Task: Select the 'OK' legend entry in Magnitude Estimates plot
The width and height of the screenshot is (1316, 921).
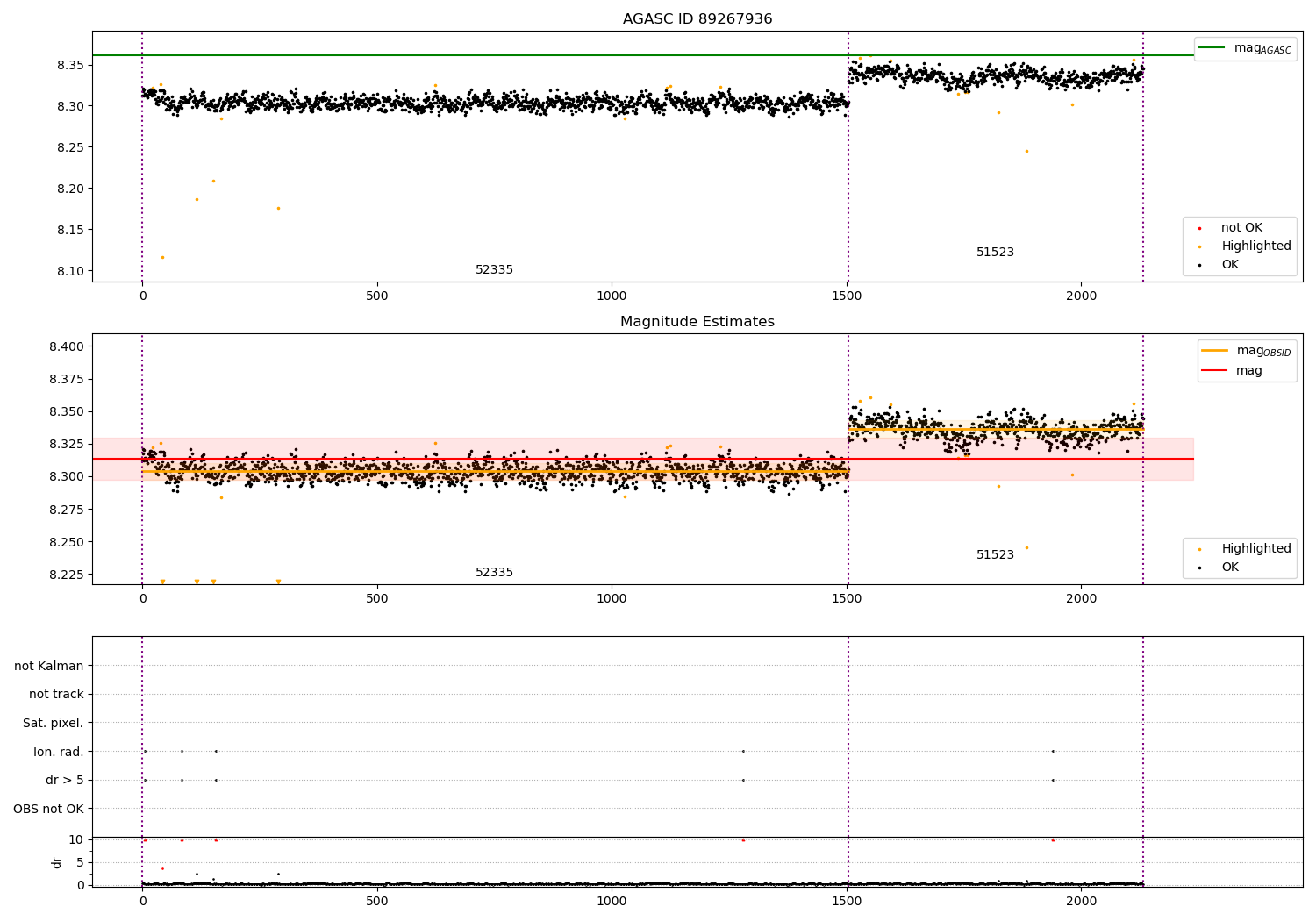Action: click(1230, 568)
